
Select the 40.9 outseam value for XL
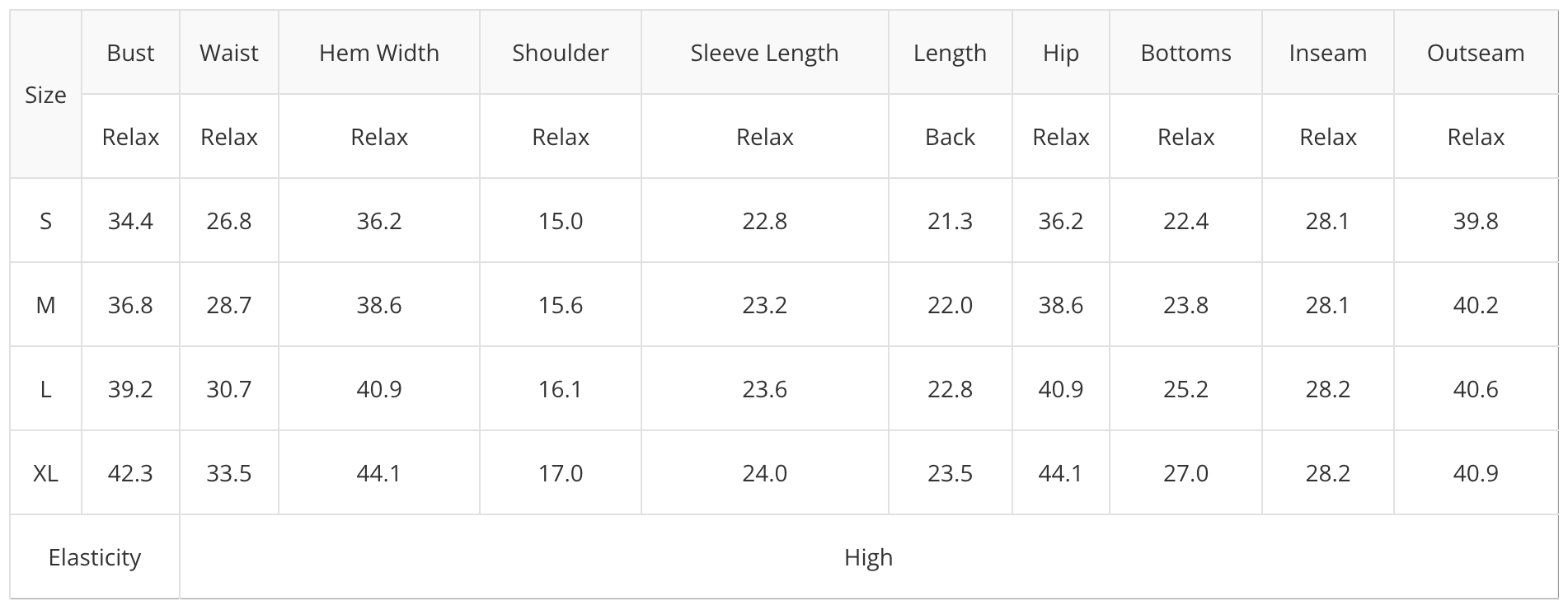(x=1476, y=473)
